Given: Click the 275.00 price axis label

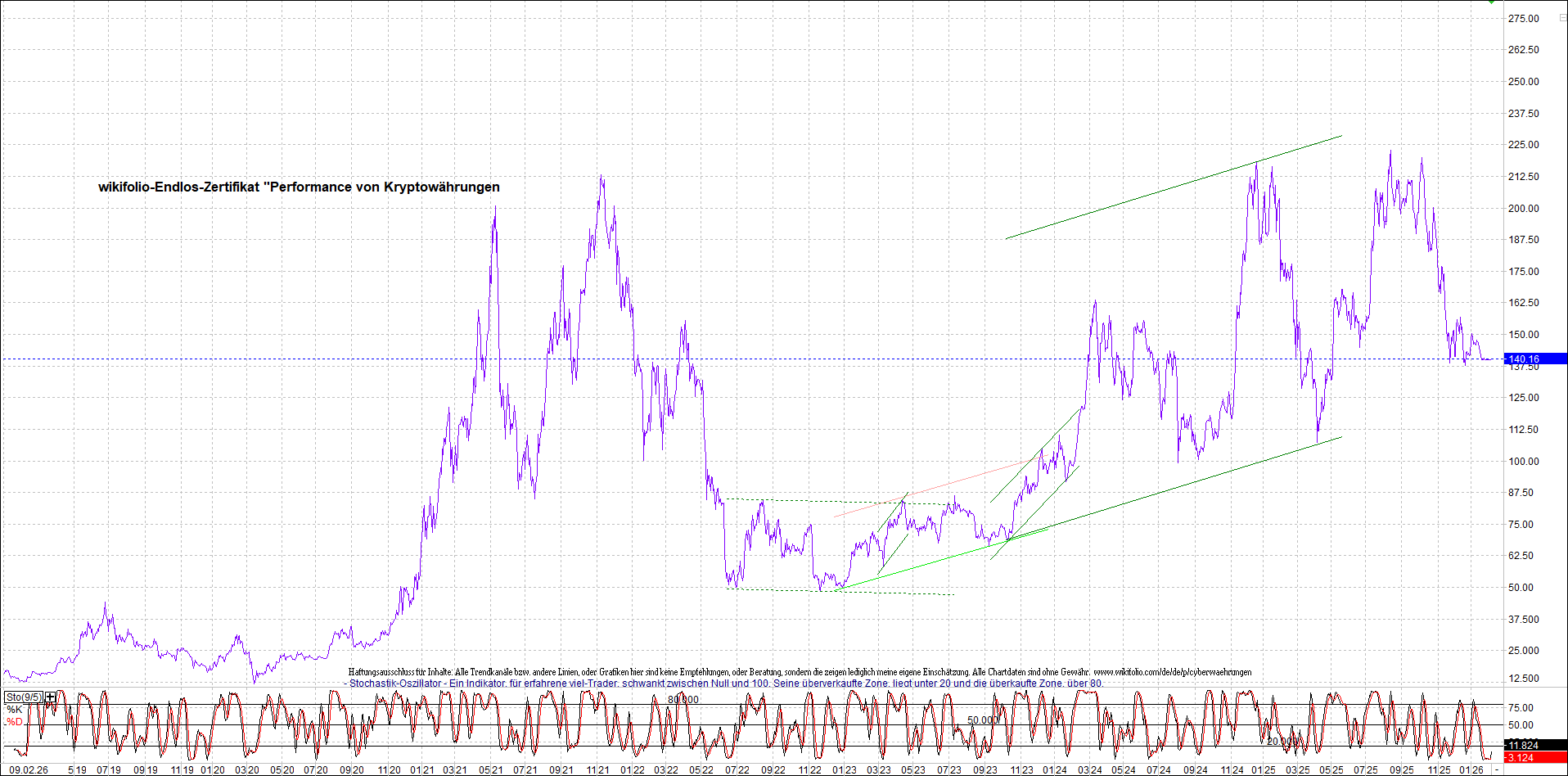Looking at the screenshot, I should coord(1523,18).
